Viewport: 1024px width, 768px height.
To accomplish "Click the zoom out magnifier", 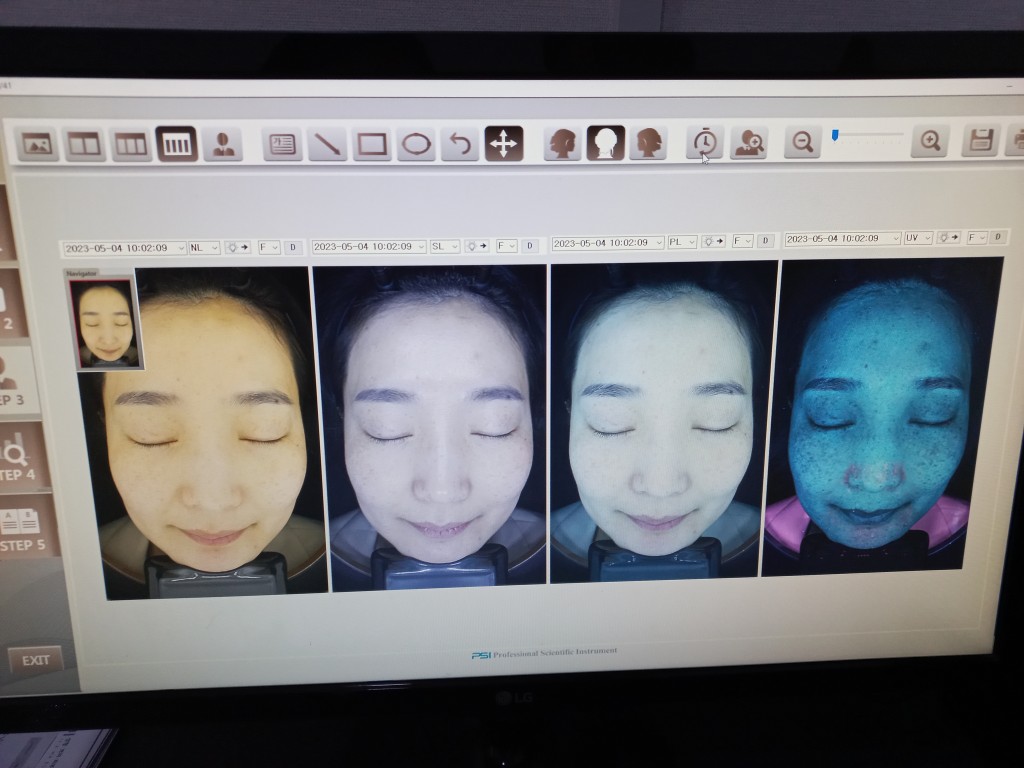I will (802, 142).
